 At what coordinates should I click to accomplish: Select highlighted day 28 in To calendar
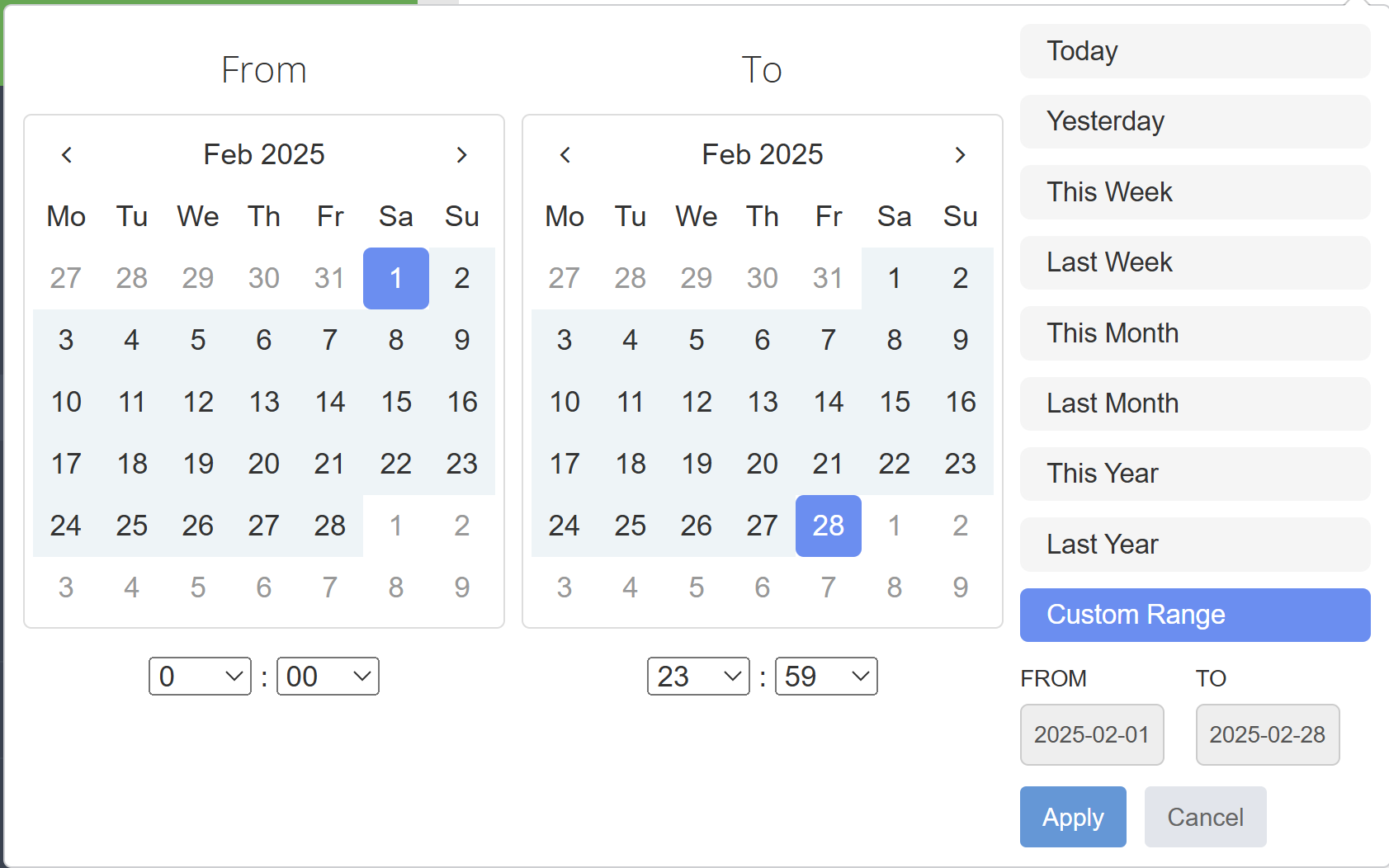[829, 526]
